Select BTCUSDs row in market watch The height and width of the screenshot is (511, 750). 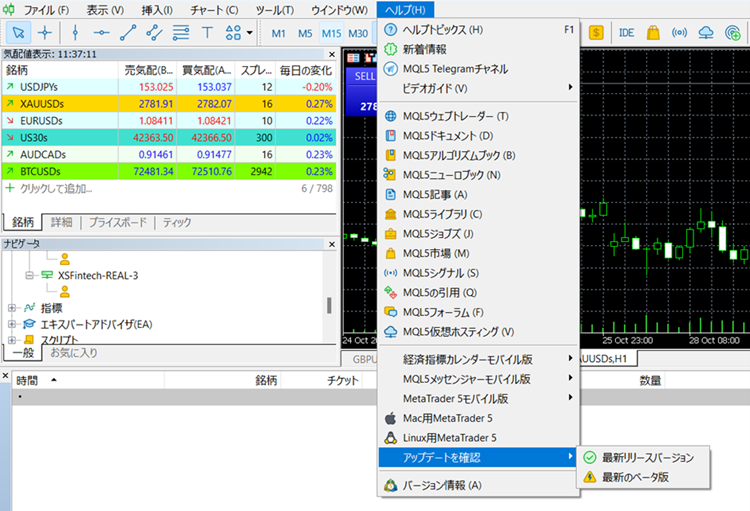(169, 171)
